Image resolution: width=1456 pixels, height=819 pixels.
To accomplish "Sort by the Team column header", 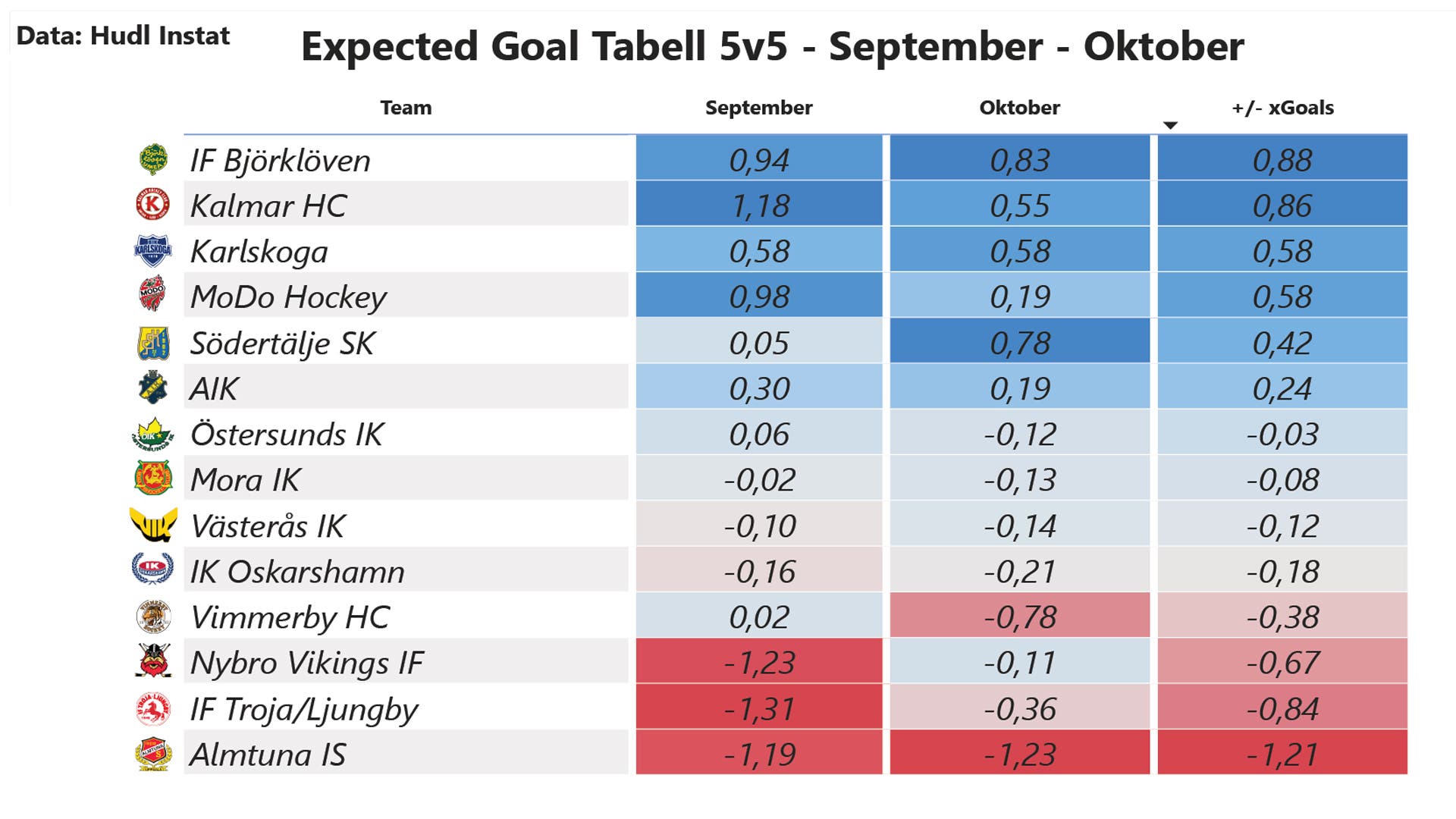I will click(x=406, y=108).
